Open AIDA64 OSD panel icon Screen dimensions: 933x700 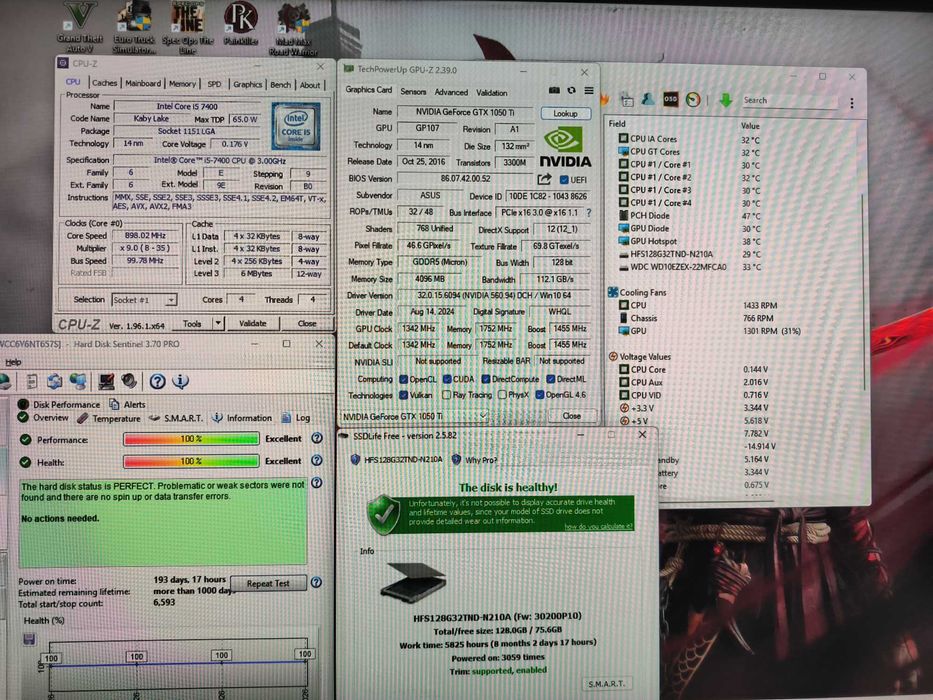coord(671,100)
